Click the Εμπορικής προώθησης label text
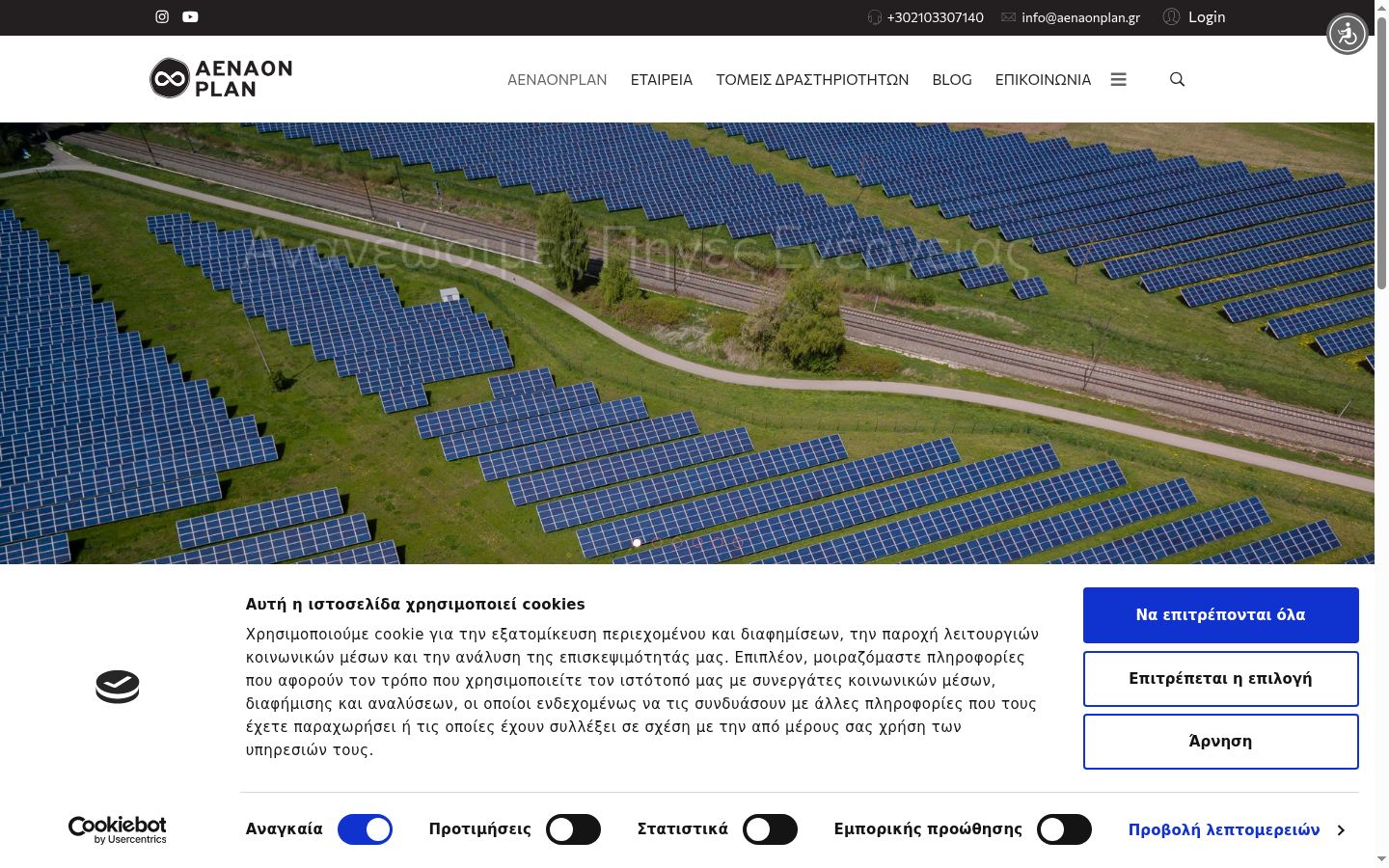 click(928, 829)
